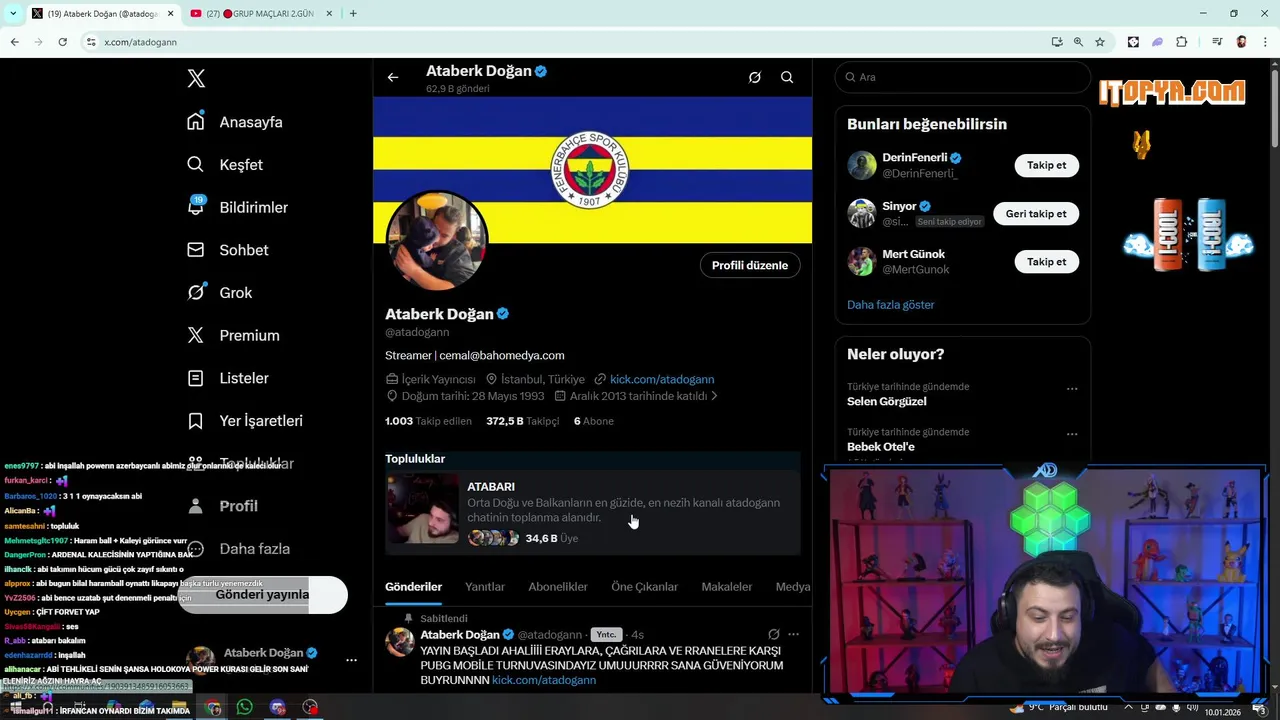This screenshot has width=1280, height=720.
Task: Click Grok profile summary icon in header
Action: click(755, 77)
